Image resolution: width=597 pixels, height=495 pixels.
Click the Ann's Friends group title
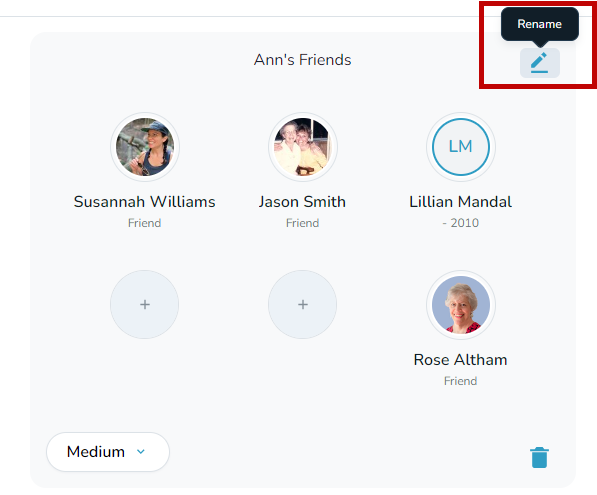(302, 60)
